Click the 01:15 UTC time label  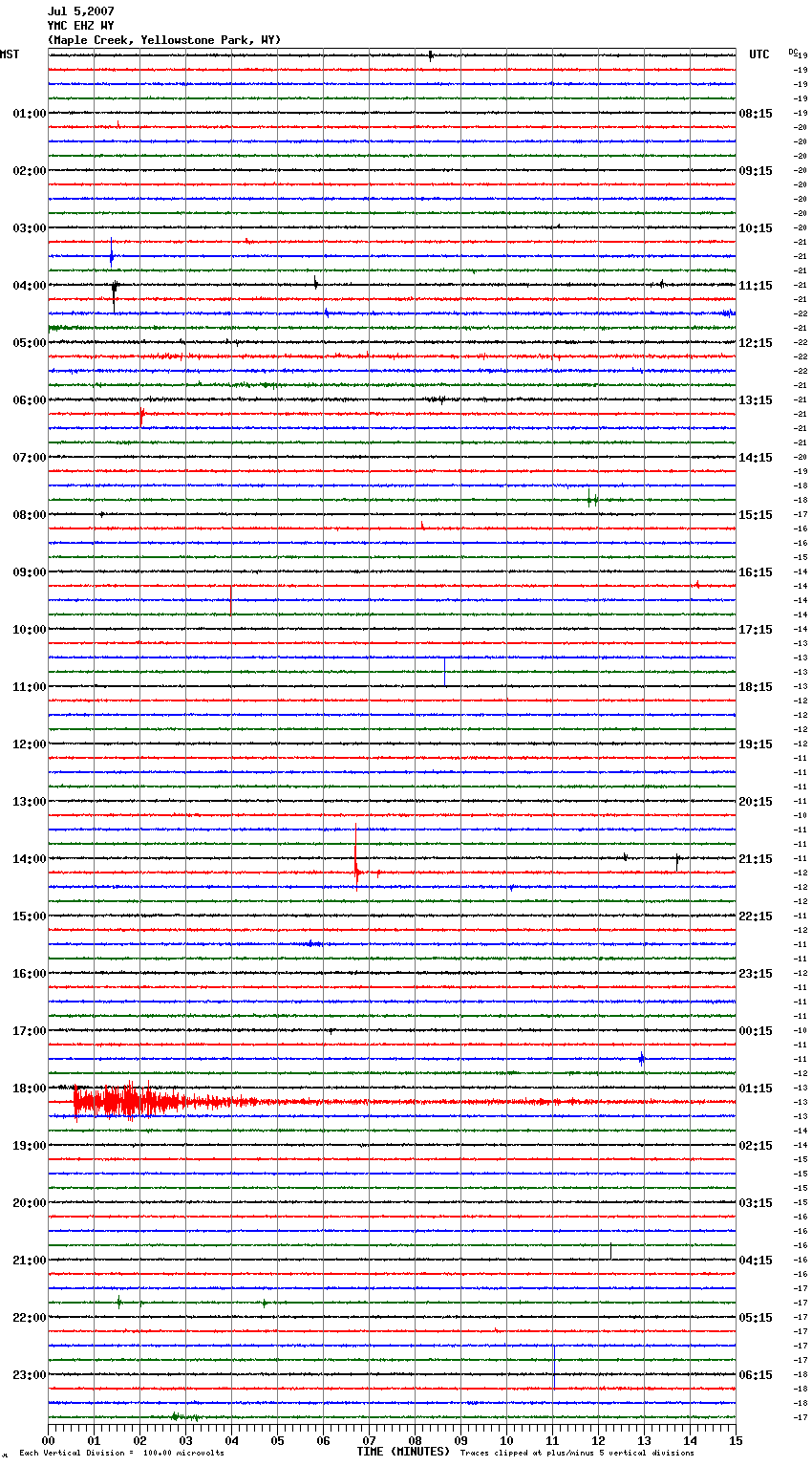coord(756,1089)
